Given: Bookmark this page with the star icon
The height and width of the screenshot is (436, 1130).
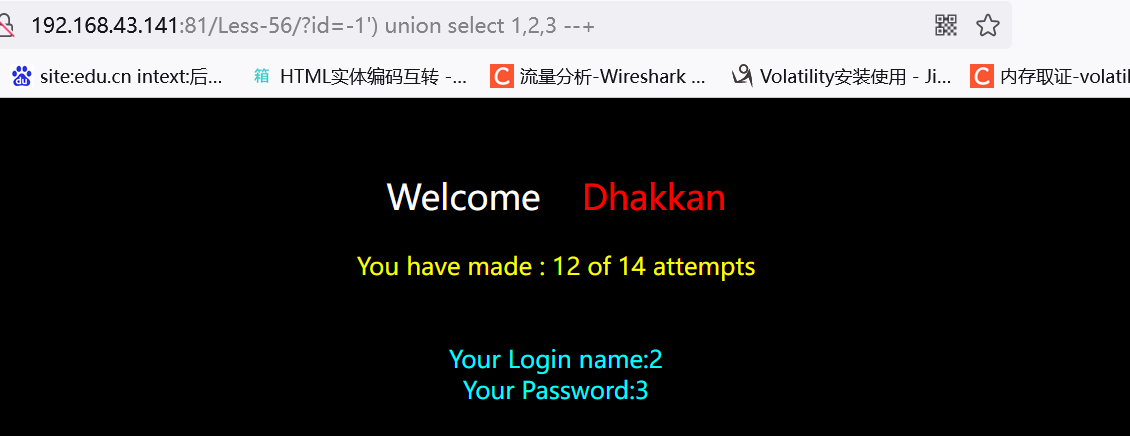Looking at the screenshot, I should coord(987,26).
